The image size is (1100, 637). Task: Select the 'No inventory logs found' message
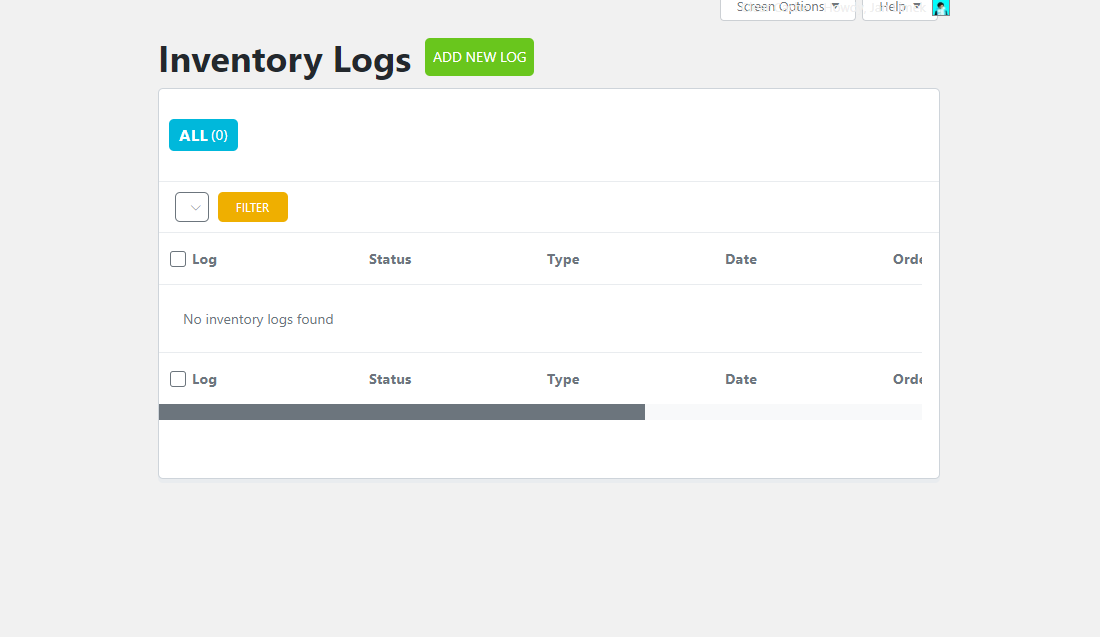258,319
